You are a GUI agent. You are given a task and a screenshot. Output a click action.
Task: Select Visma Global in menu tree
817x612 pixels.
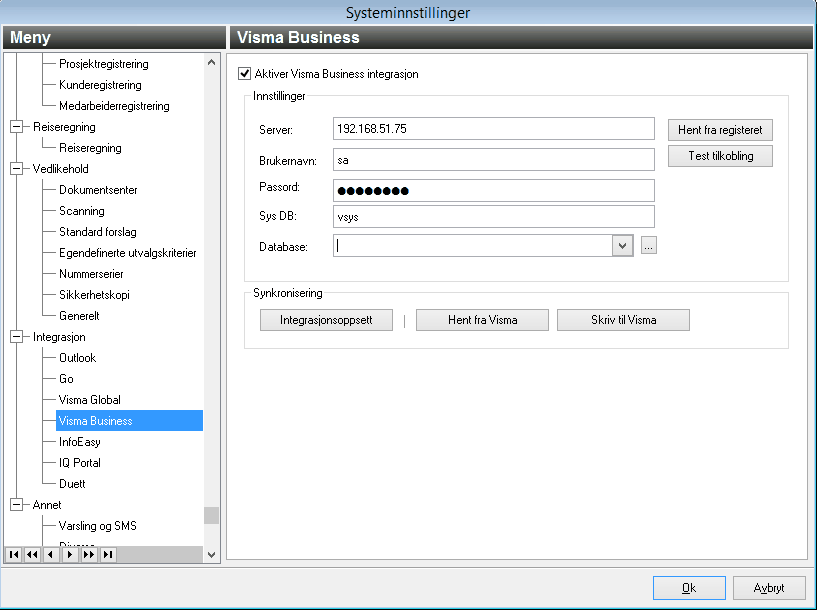pyautogui.click(x=90, y=400)
